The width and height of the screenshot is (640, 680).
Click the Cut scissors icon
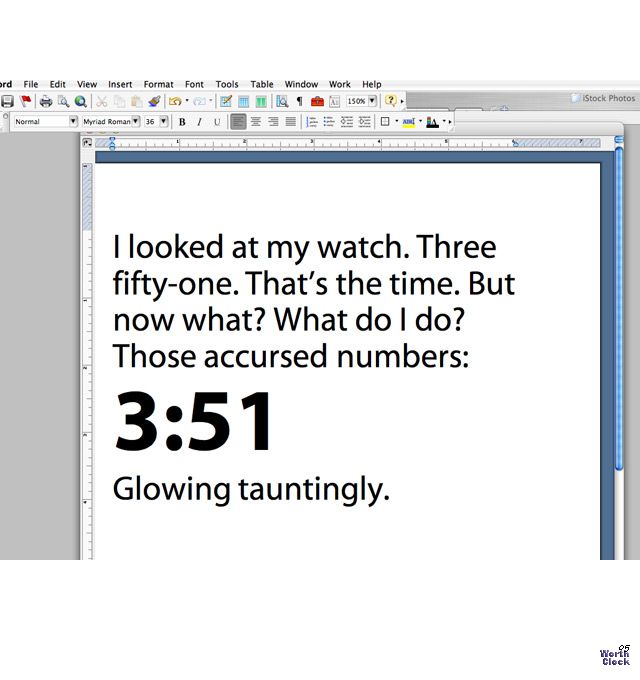(x=101, y=101)
